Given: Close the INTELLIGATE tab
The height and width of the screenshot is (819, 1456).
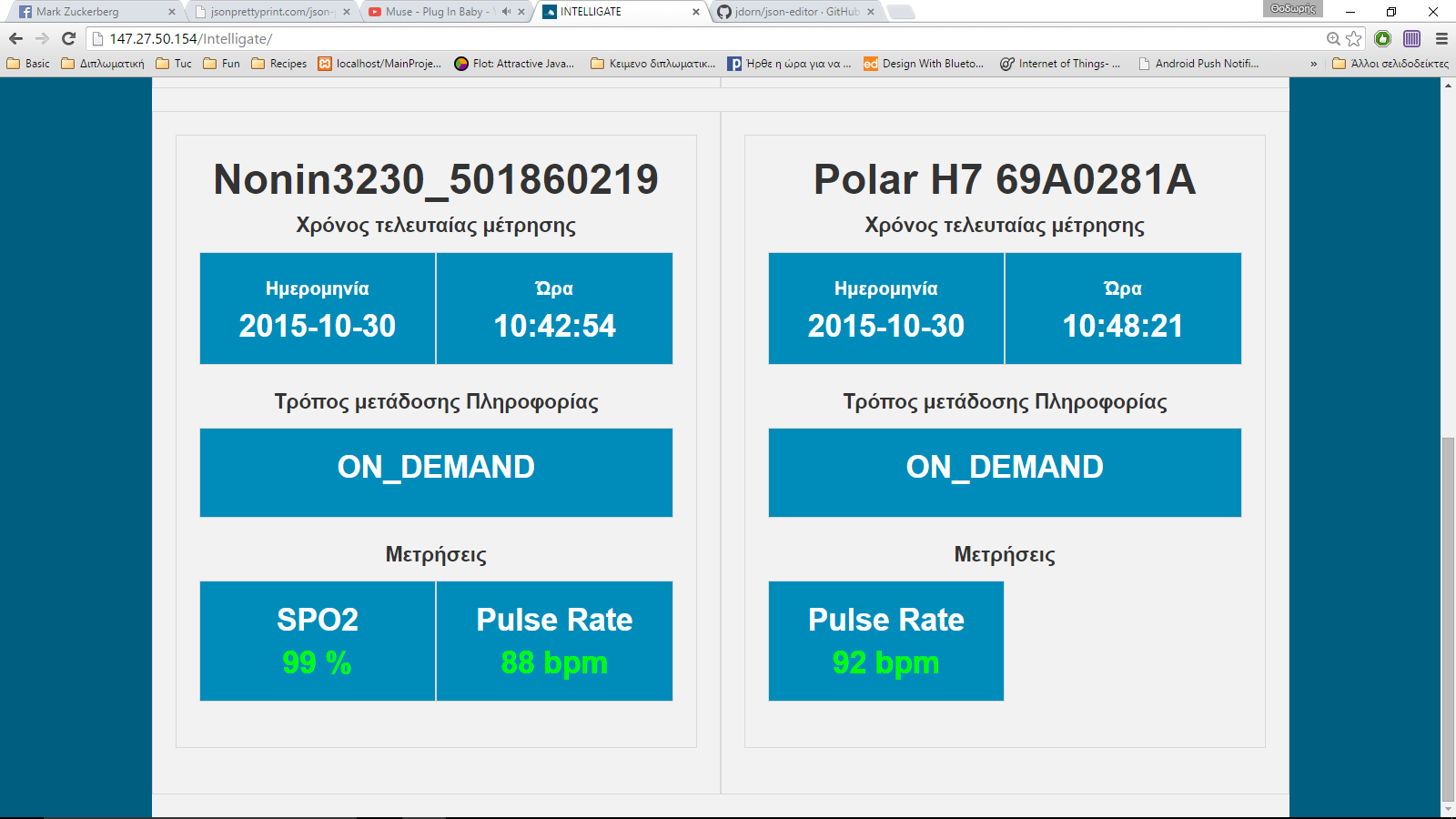Looking at the screenshot, I should click(x=696, y=12).
